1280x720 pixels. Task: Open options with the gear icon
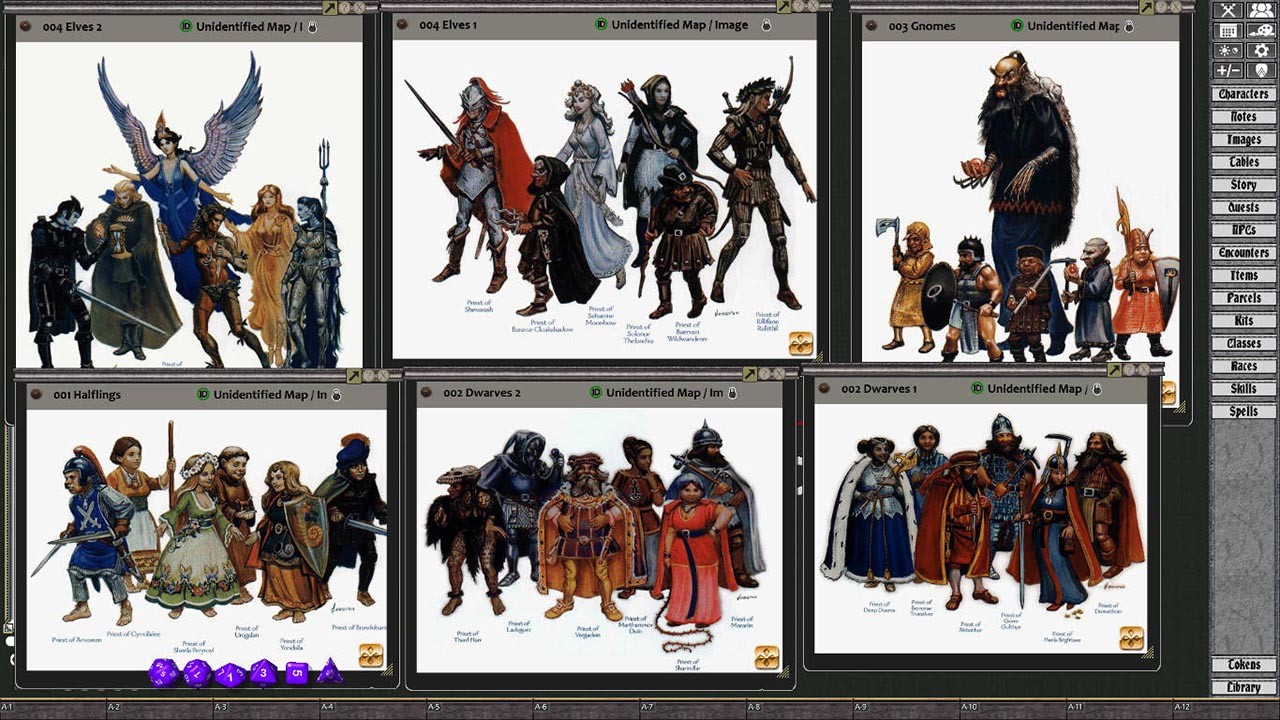1261,49
